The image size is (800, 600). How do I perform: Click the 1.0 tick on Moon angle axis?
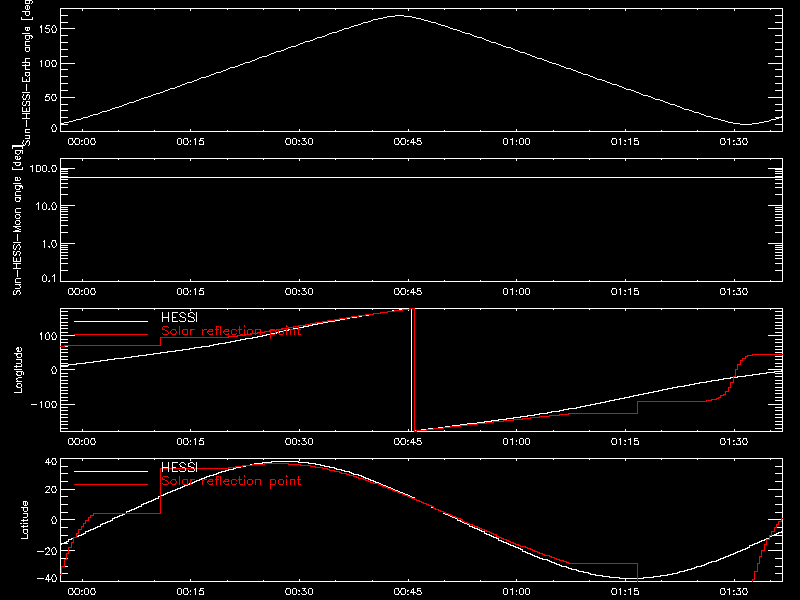pyautogui.click(x=49, y=244)
